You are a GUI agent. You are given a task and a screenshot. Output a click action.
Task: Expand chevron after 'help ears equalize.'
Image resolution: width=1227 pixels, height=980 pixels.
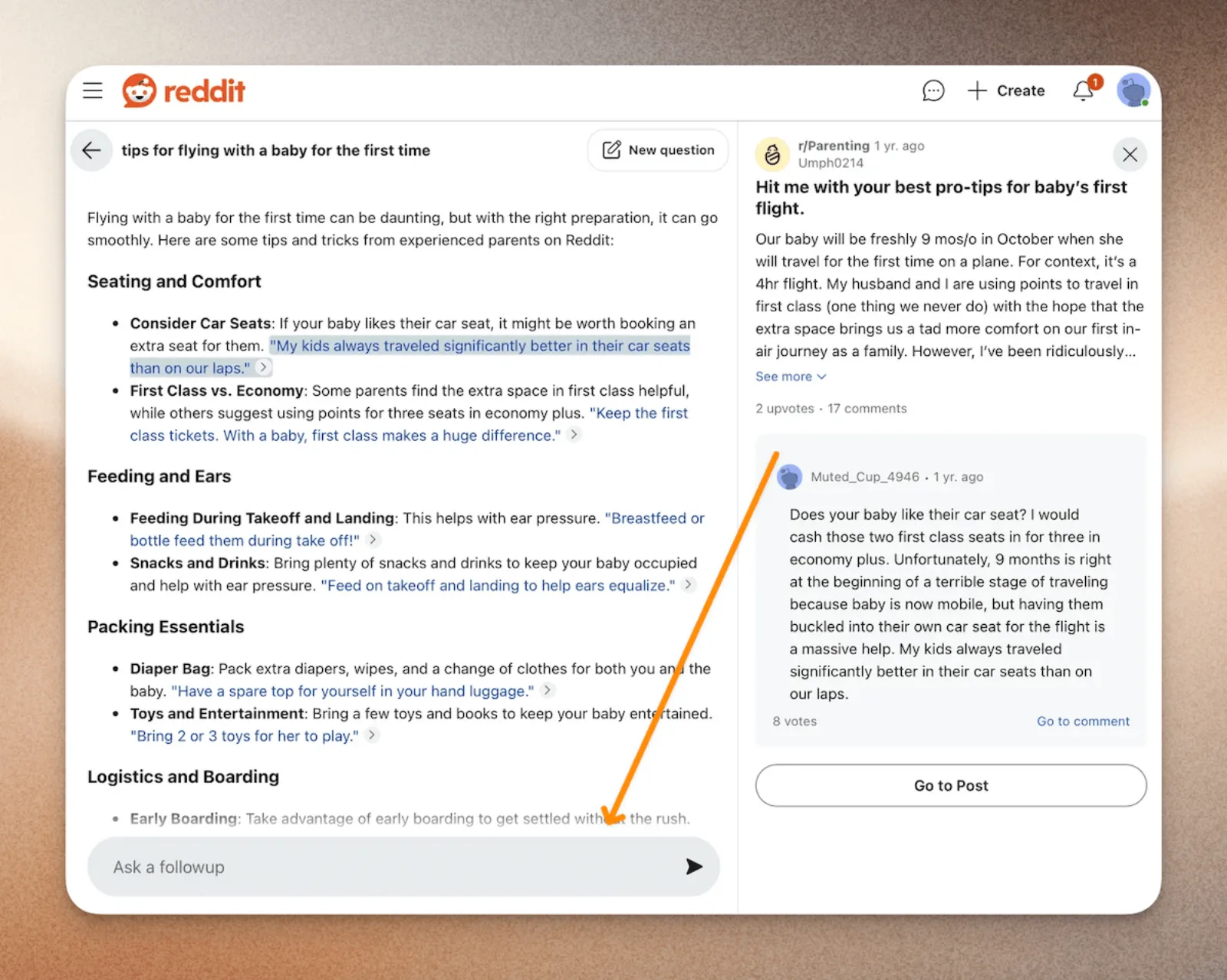coord(689,584)
